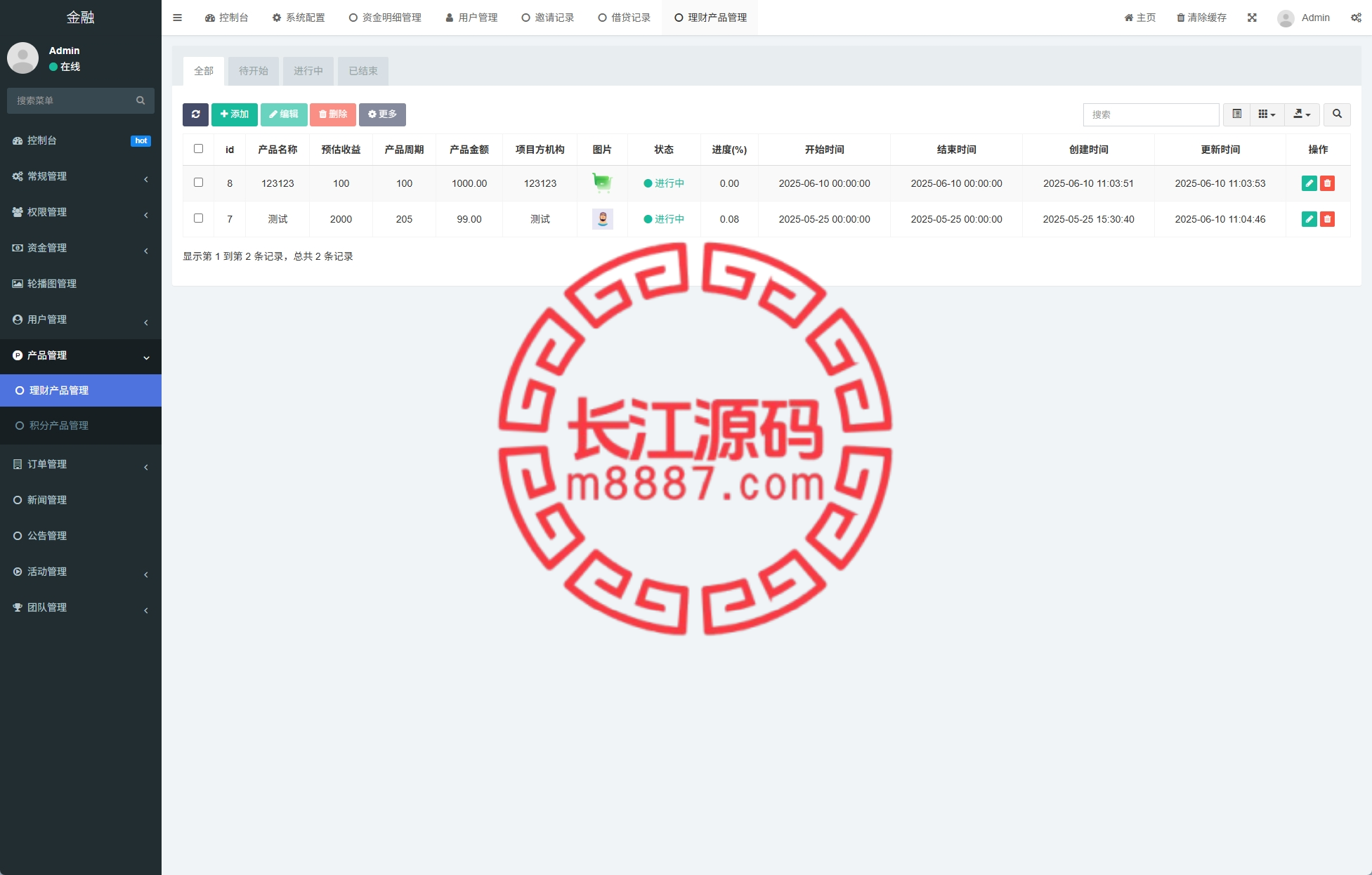Open 积分产品管理 submenu item
Viewport: 1372px width, 875px height.
click(x=81, y=426)
